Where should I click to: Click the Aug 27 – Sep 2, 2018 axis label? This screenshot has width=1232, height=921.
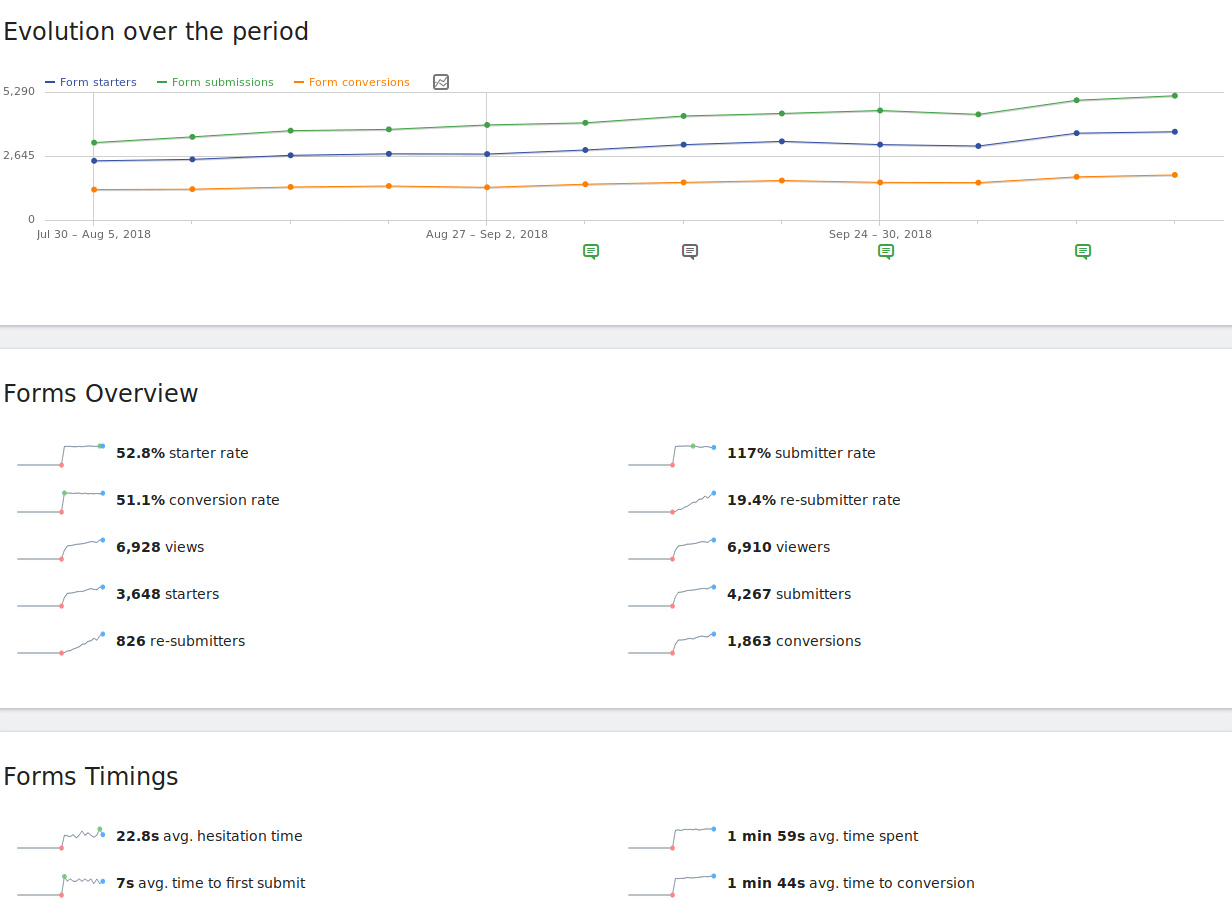click(x=487, y=234)
